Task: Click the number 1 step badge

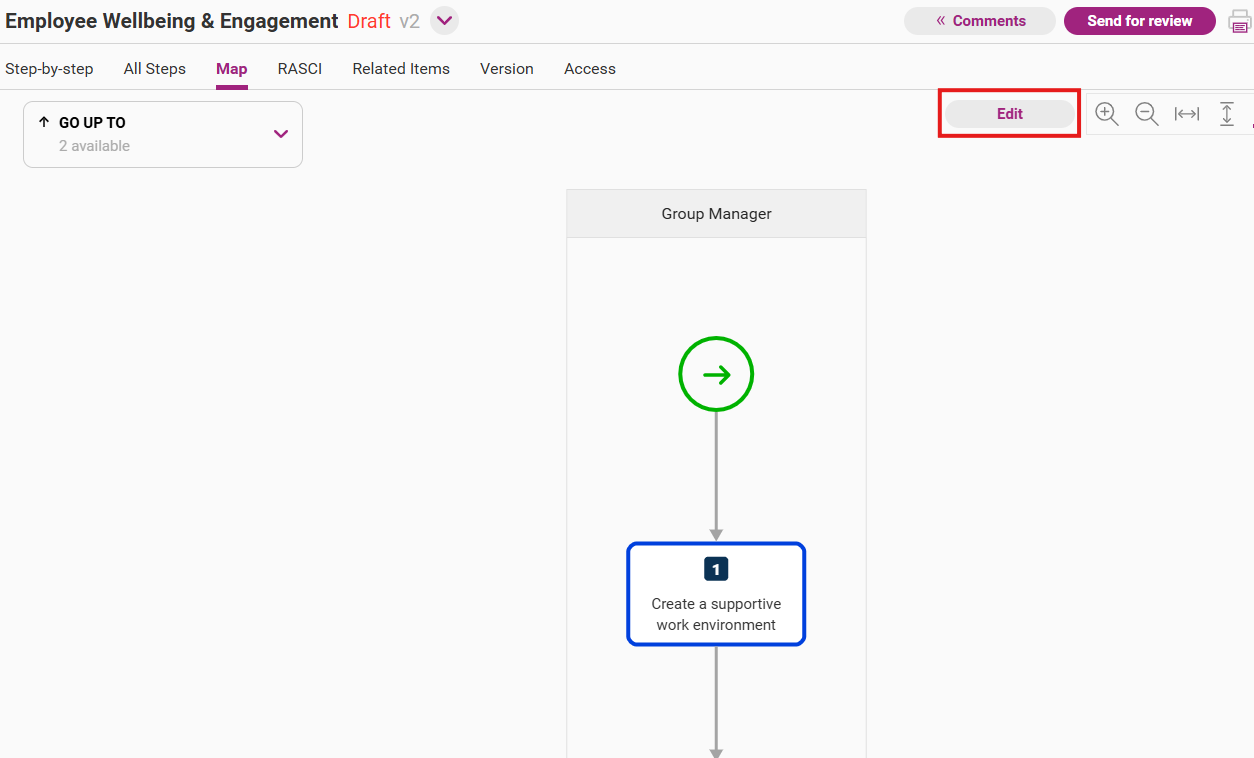Action: [x=716, y=569]
